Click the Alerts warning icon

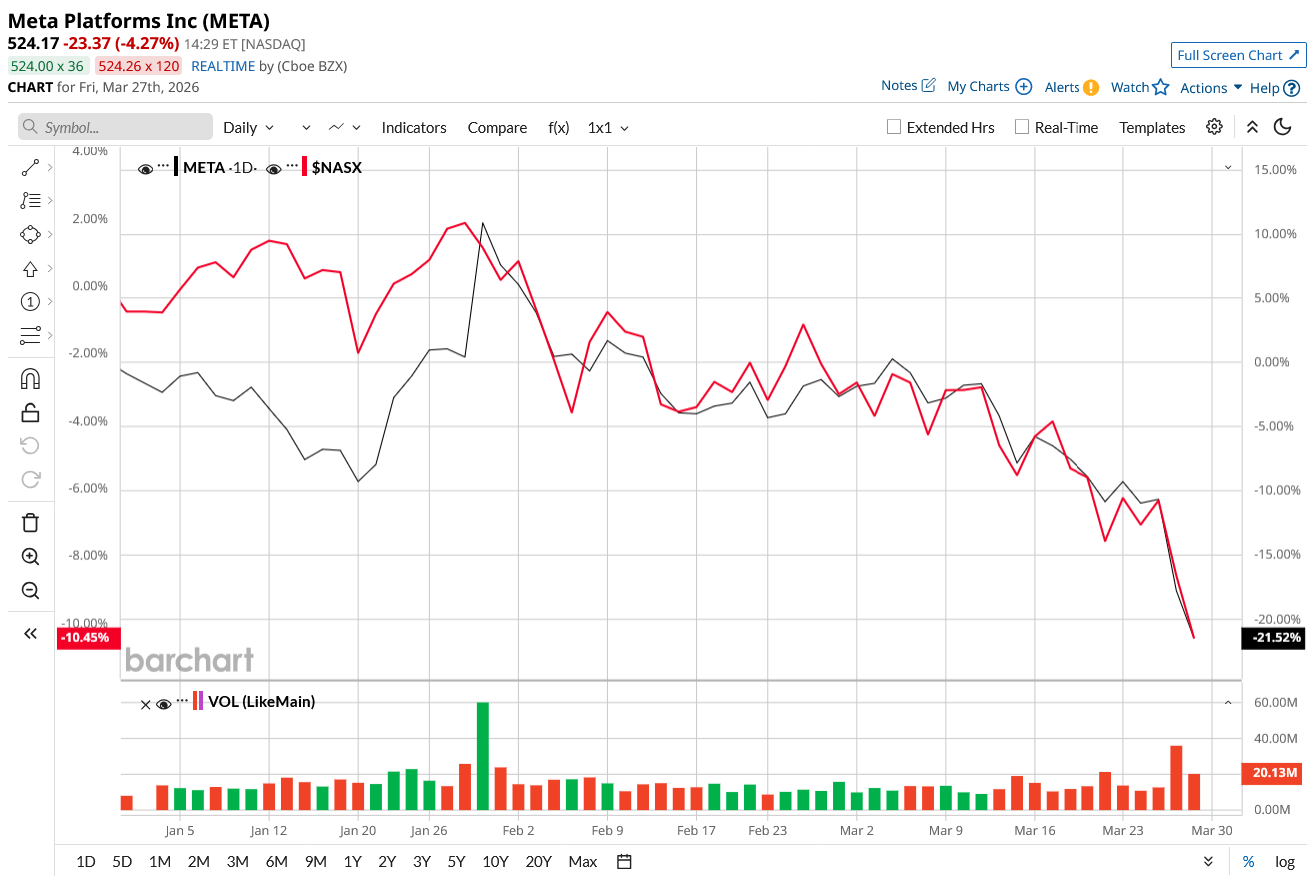pyautogui.click(x=1091, y=87)
